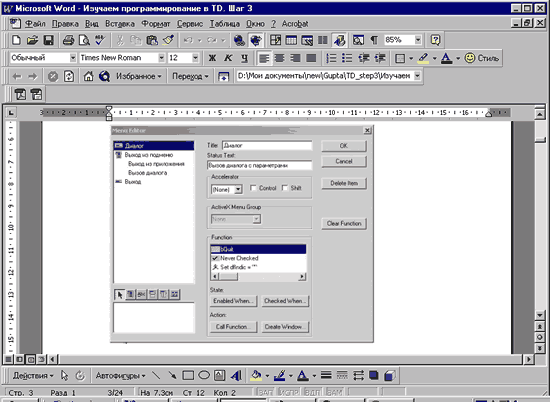Click OK in the Menu Editor dialog
The width and height of the screenshot is (550, 402).
click(344, 146)
